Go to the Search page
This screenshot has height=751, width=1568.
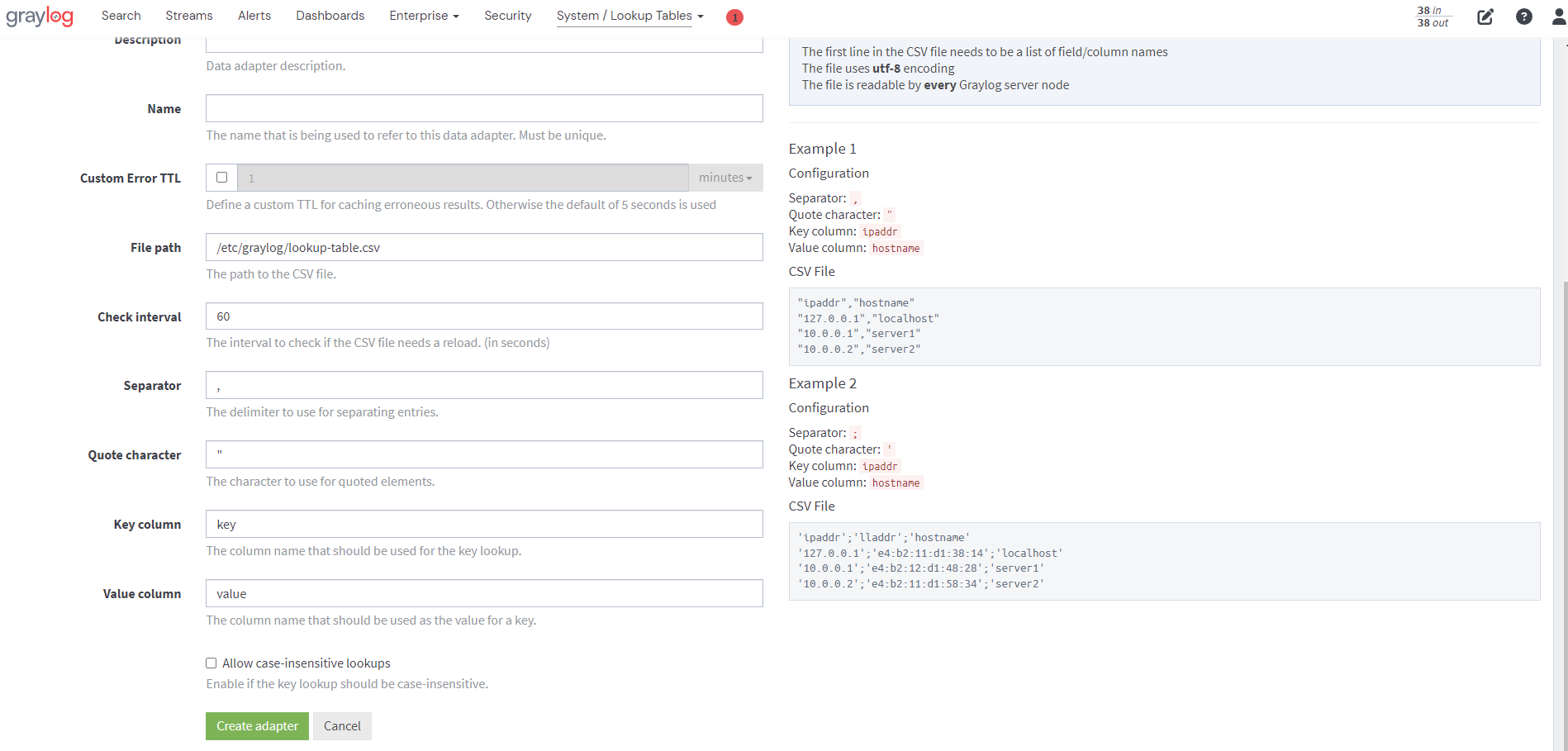point(121,16)
